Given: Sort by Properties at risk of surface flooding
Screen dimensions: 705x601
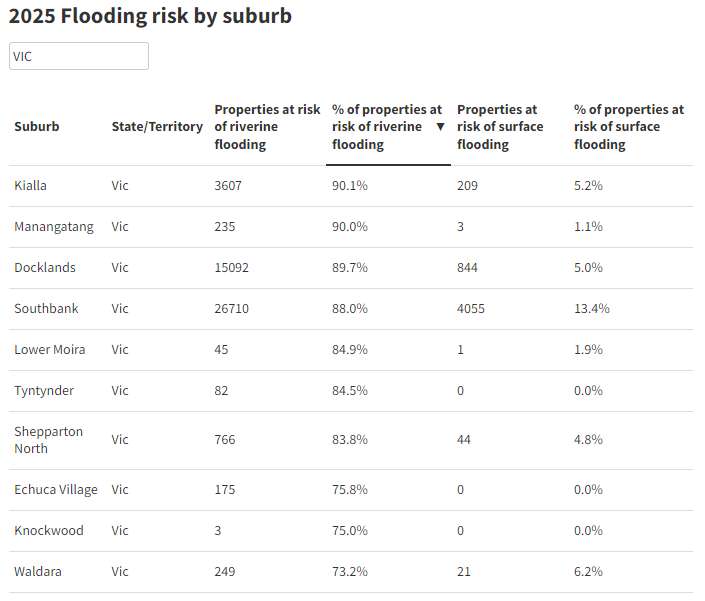Looking at the screenshot, I should point(500,127).
